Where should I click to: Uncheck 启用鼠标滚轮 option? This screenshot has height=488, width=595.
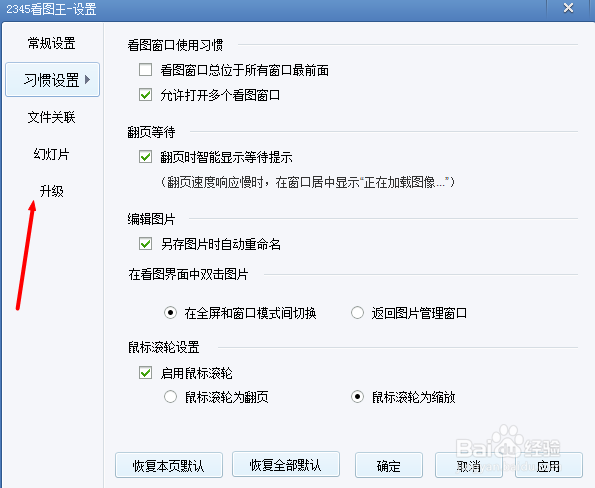(x=145, y=373)
